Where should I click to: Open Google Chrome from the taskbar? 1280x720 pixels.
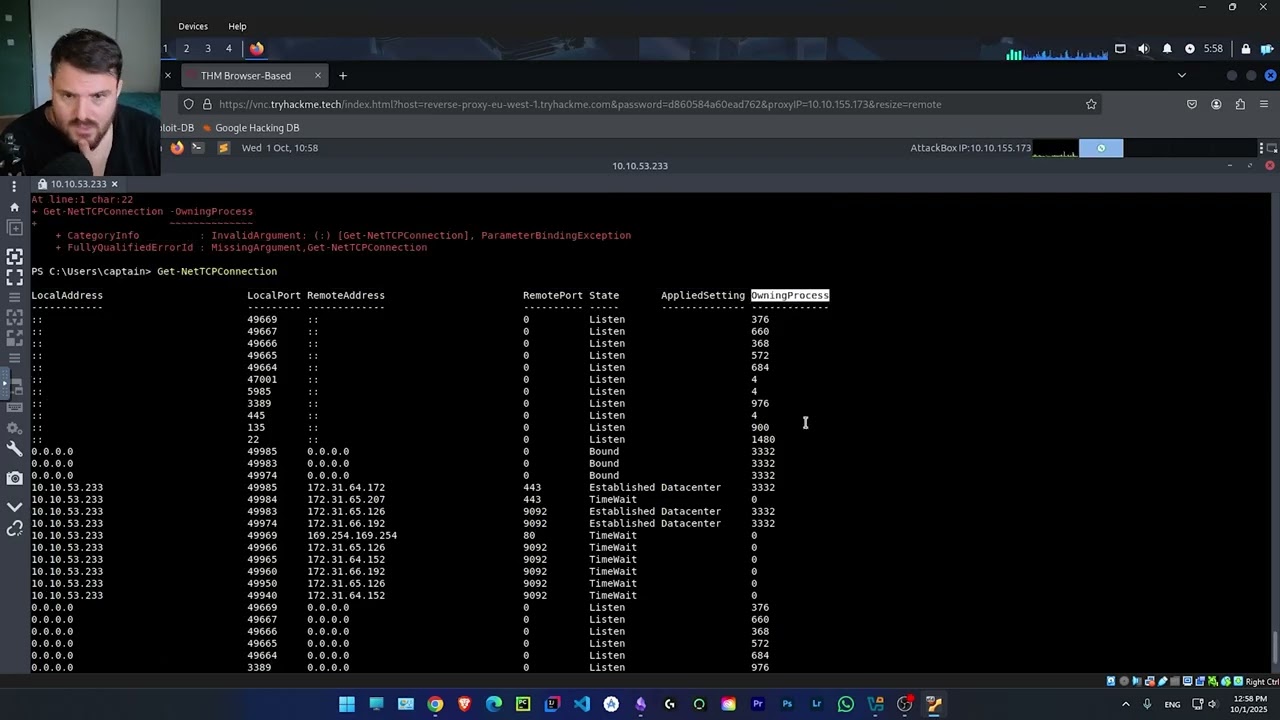tap(435, 704)
